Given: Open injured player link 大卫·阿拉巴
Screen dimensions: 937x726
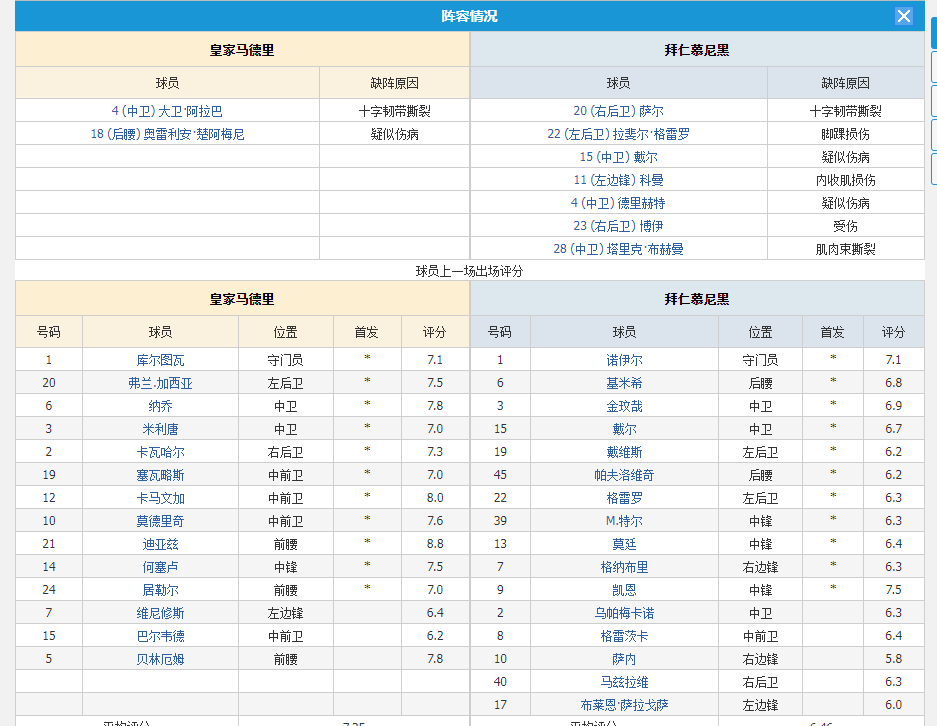Looking at the screenshot, I should pyautogui.click(x=167, y=111).
